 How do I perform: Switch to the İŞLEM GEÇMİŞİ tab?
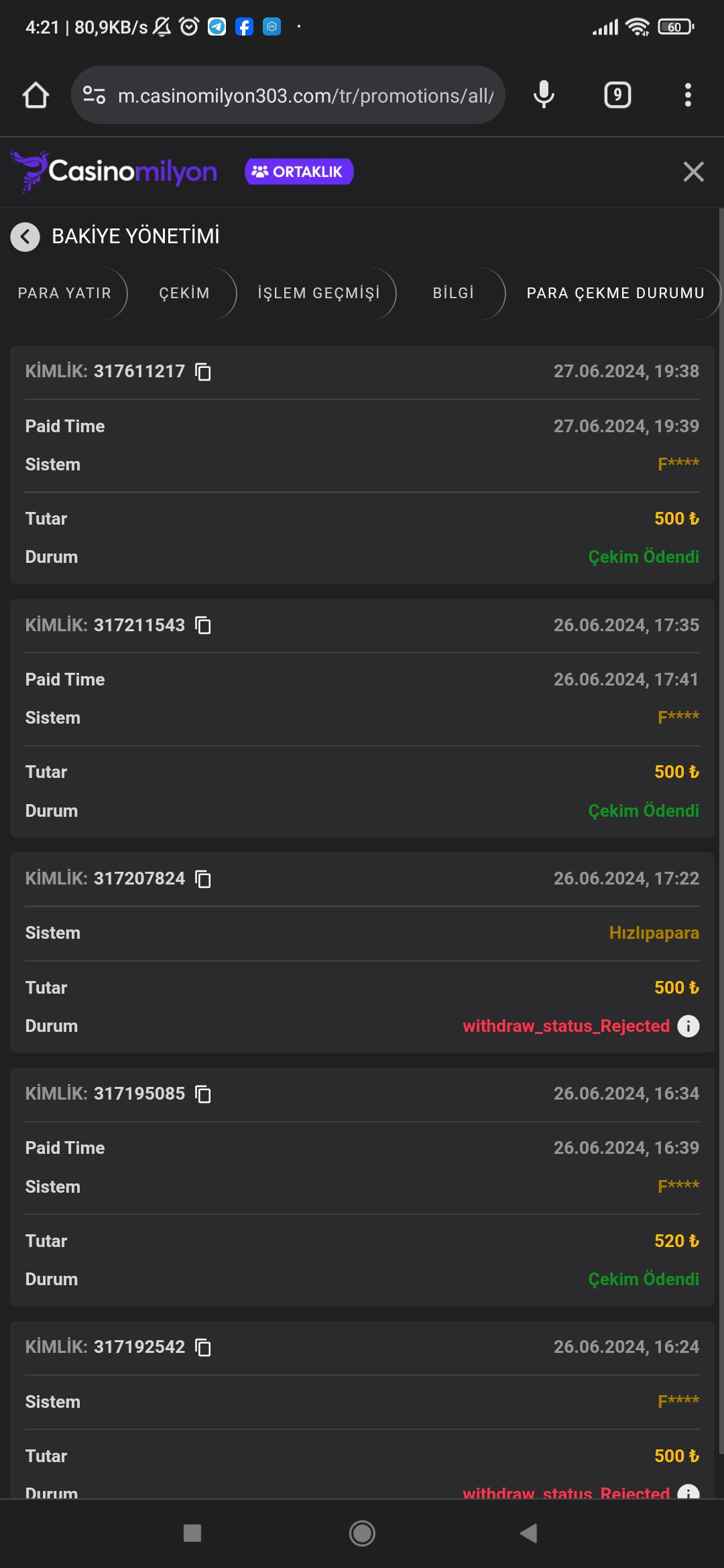pyautogui.click(x=318, y=293)
